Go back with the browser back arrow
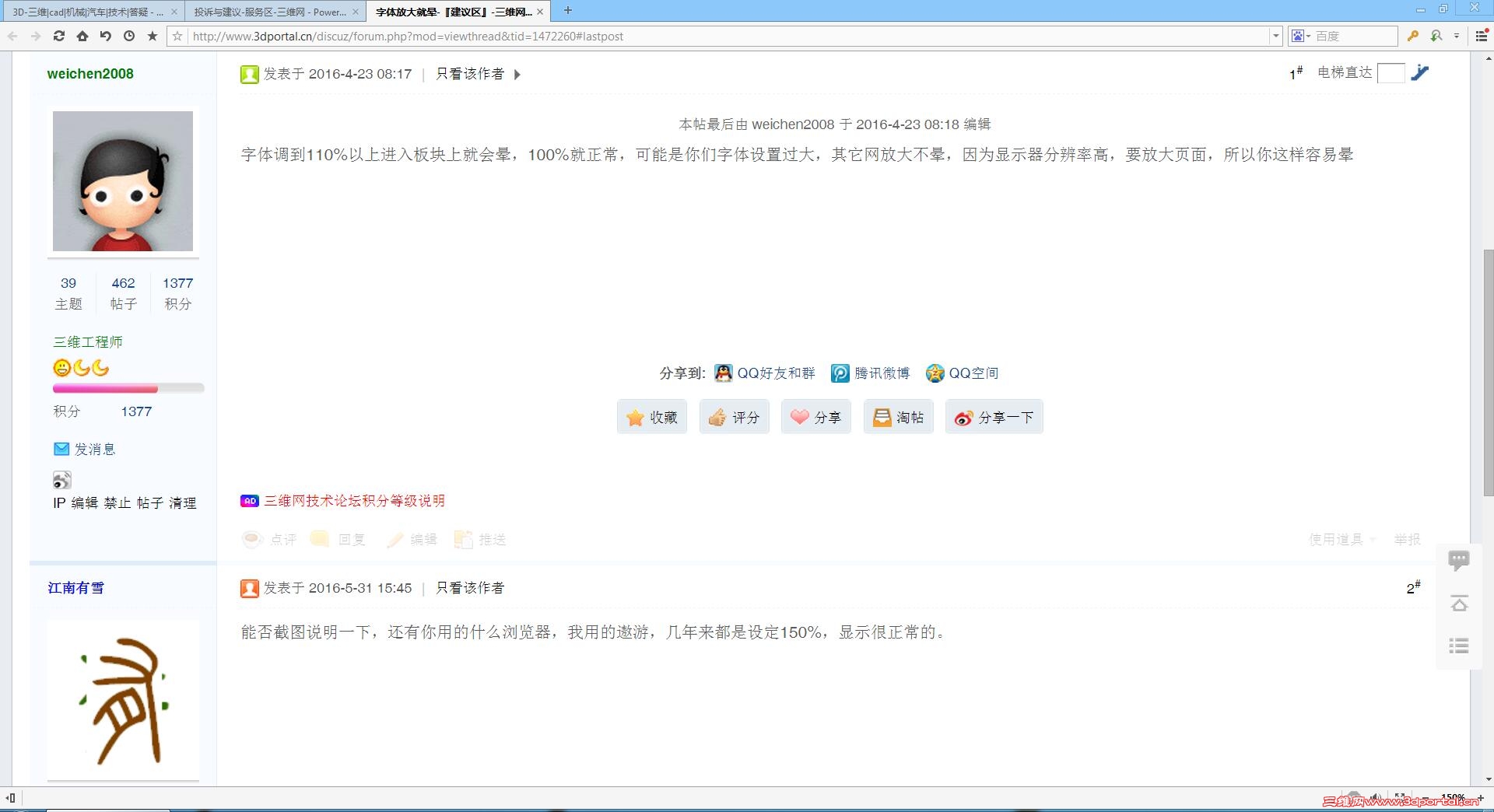This screenshot has width=1494, height=812. [12, 36]
